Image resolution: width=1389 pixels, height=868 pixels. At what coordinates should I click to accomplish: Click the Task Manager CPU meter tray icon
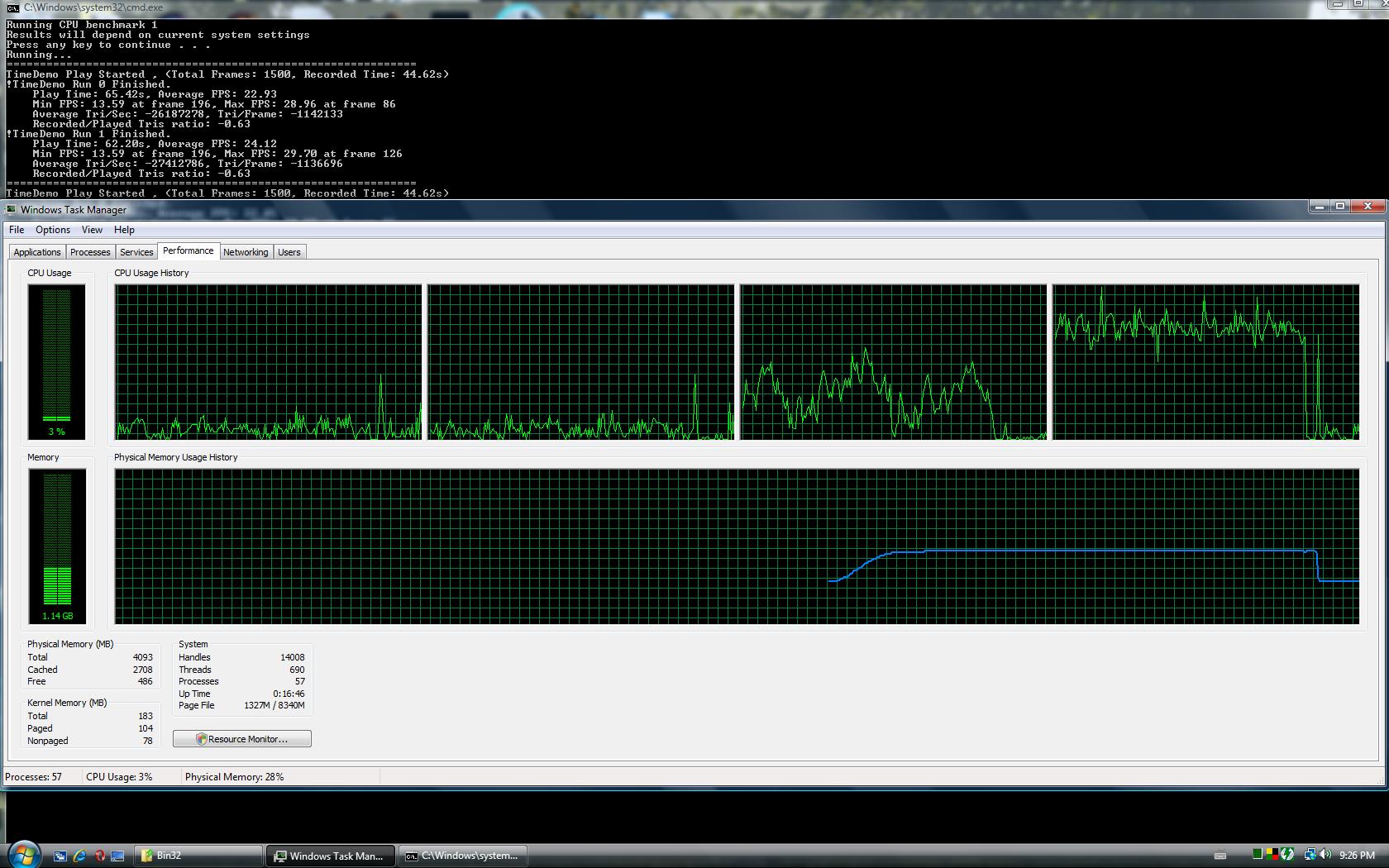pos(1257,855)
